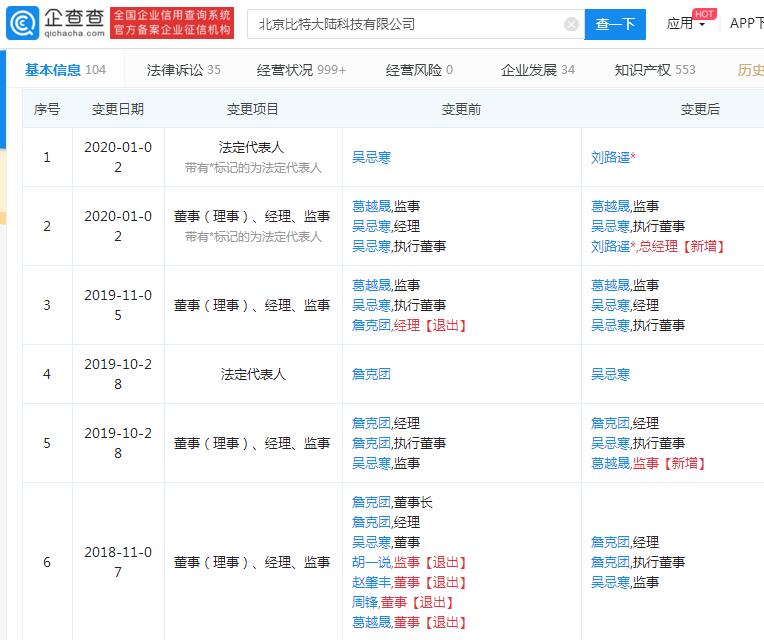The height and width of the screenshot is (640, 764).
Task: Open the 经营状况 tab
Action: [301, 70]
